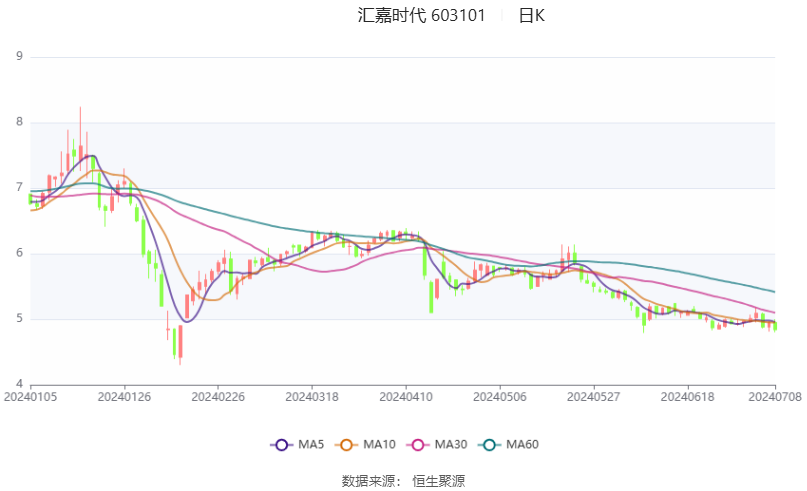Toggle the MA5 purple circle legend marker
The height and width of the screenshot is (491, 807).
pos(282,445)
